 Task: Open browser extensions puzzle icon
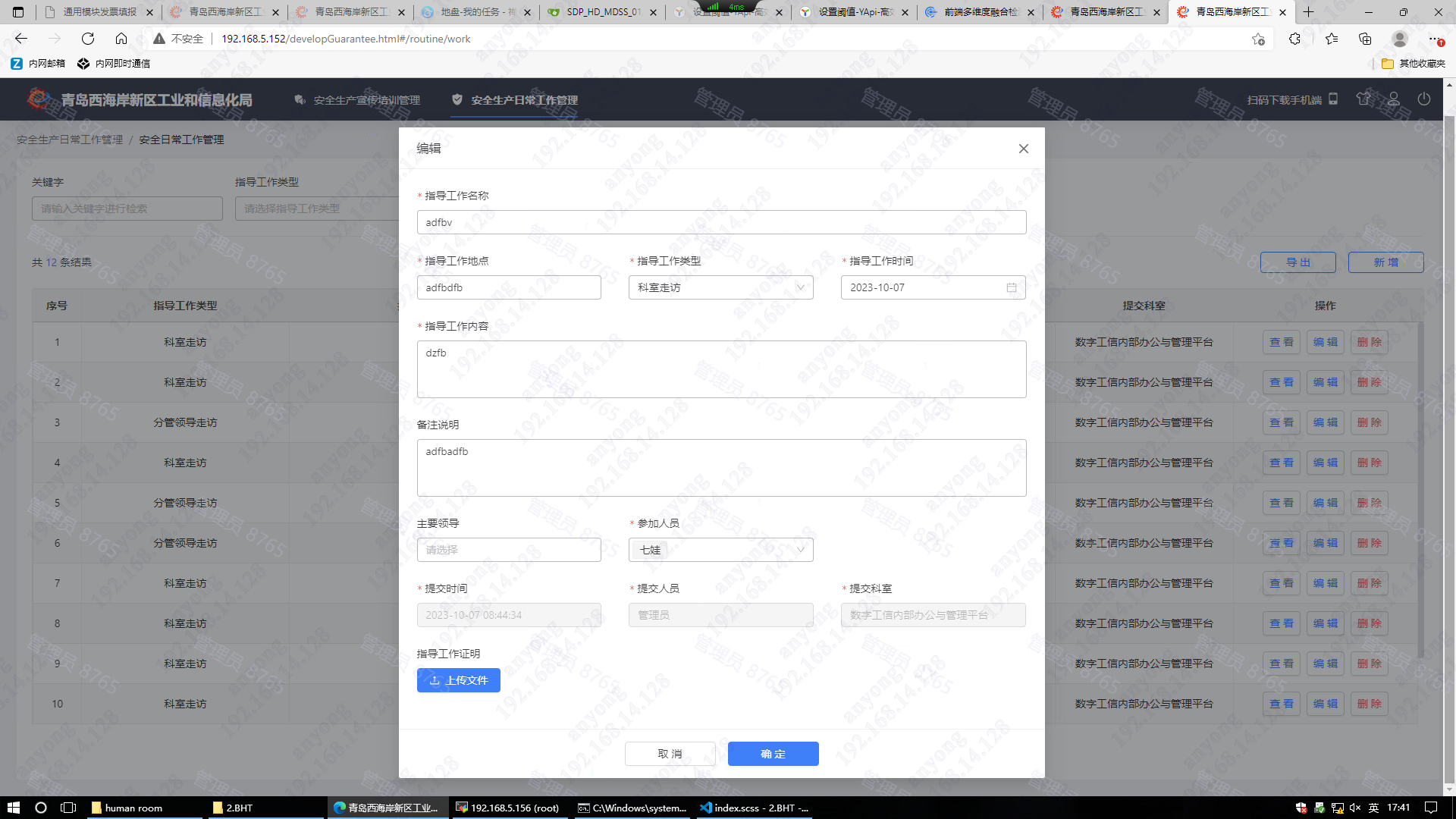click(x=1294, y=39)
